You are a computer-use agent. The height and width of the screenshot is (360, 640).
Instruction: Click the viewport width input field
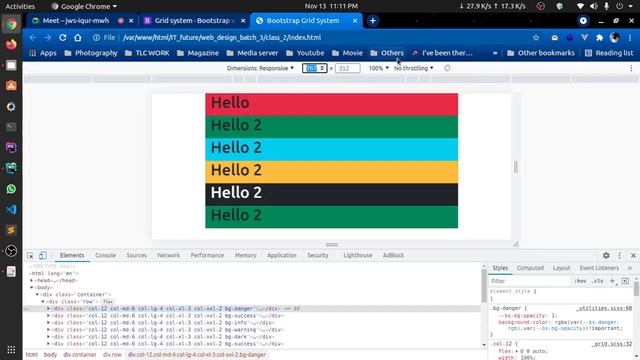[x=314, y=68]
